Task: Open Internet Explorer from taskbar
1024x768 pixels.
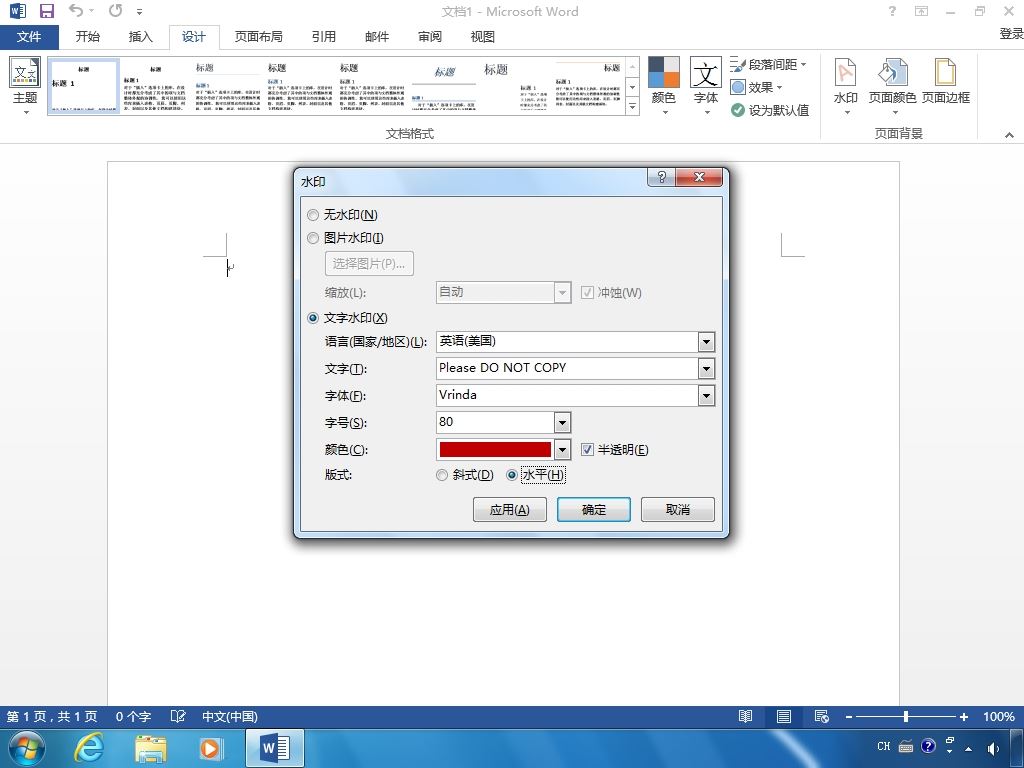Action: 88,748
